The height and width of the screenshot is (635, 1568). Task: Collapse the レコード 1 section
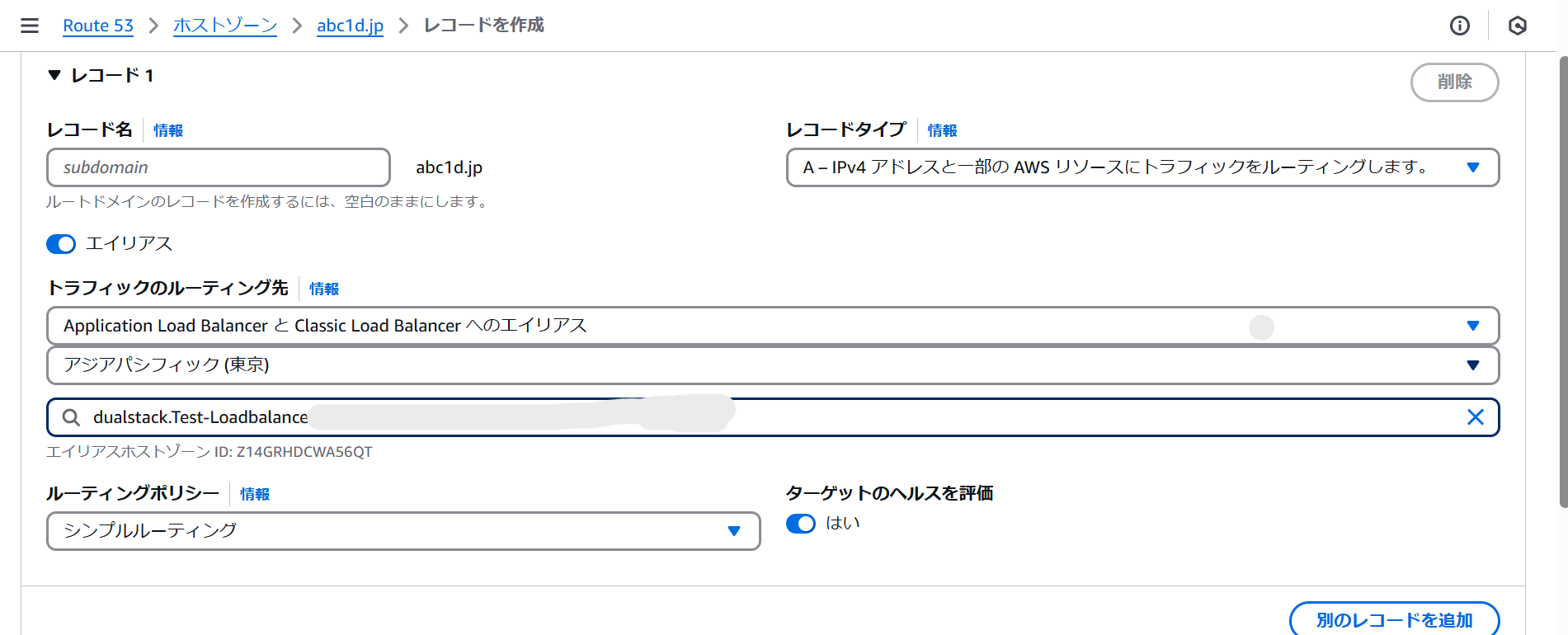tap(54, 75)
